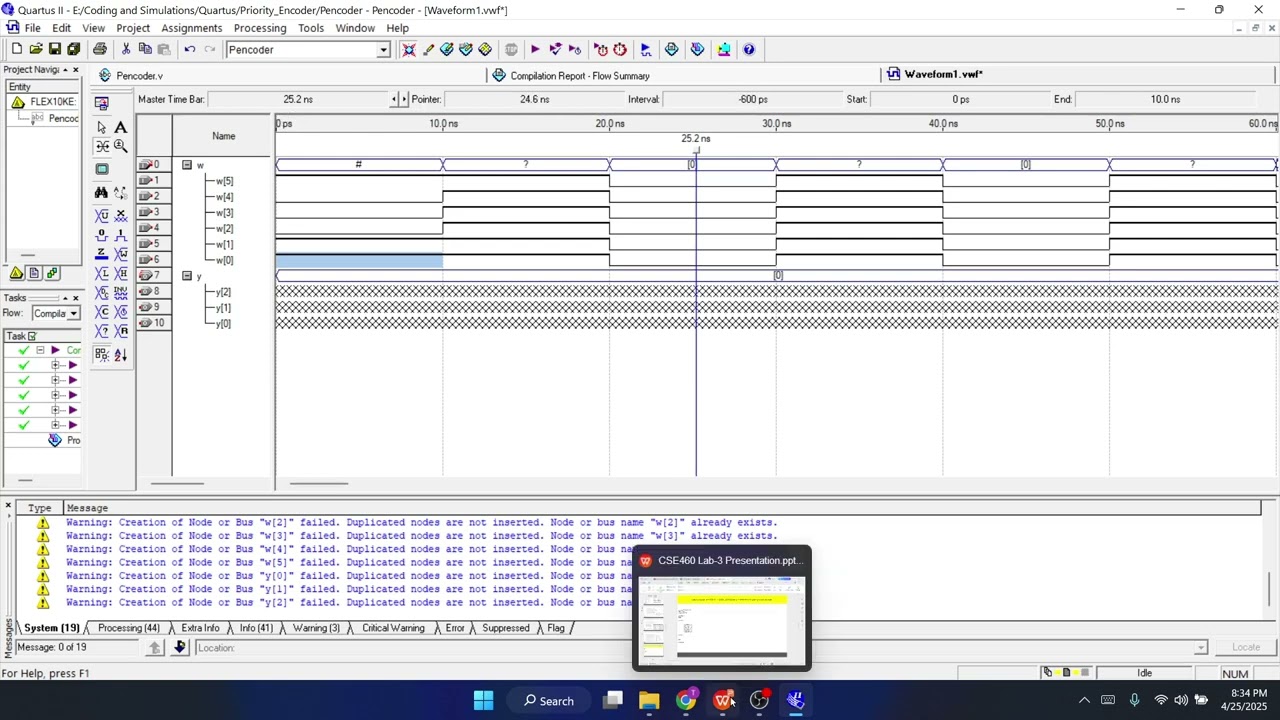Viewport: 1280px width, 720px height.
Task: Click the New file toolbar icon
Action: 17,49
